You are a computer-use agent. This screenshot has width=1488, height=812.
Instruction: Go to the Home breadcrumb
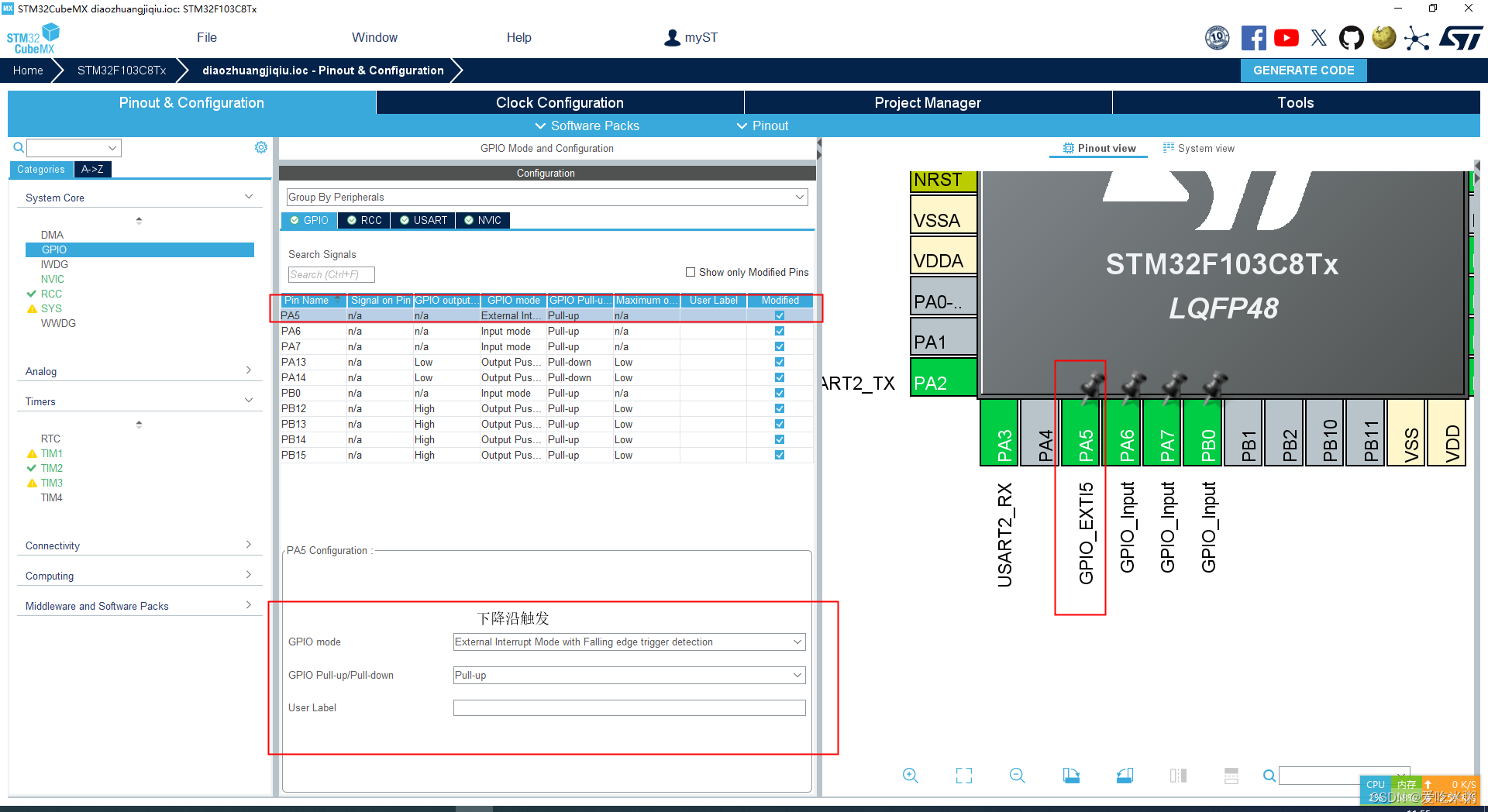coord(28,70)
